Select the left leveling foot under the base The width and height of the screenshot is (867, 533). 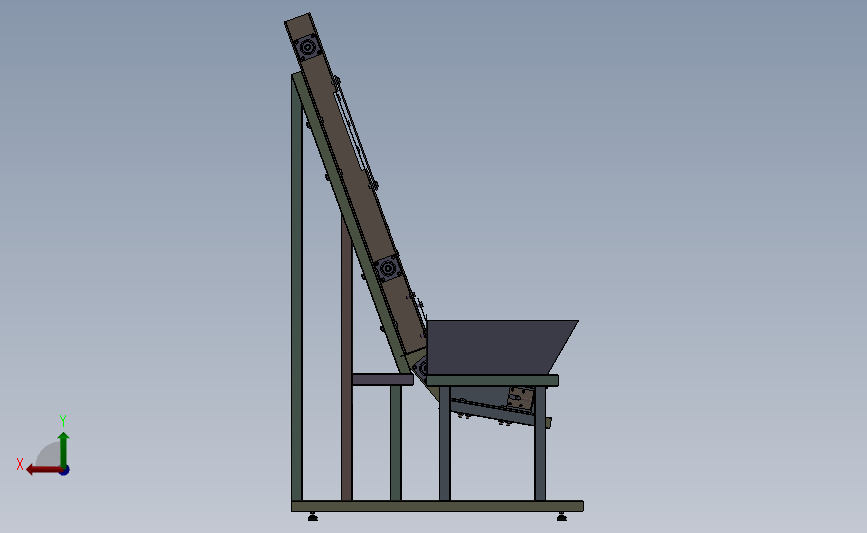pos(313,516)
